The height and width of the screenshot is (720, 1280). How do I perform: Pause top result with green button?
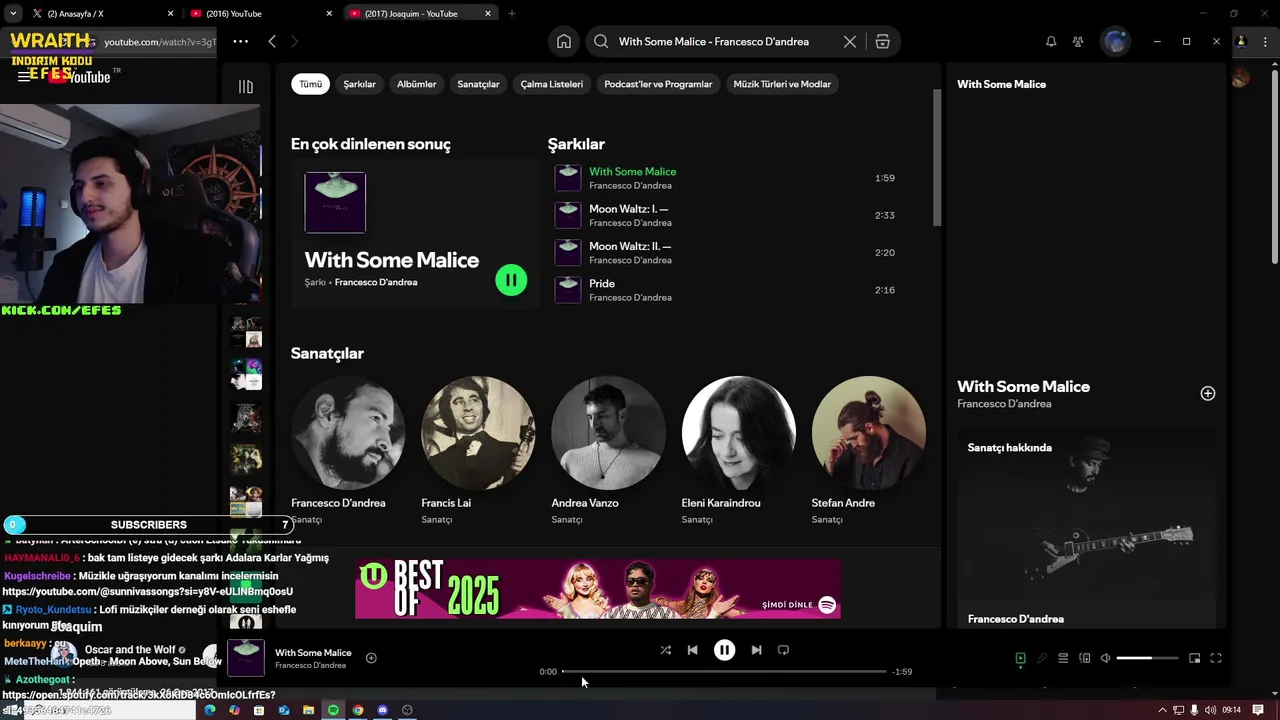click(x=511, y=280)
